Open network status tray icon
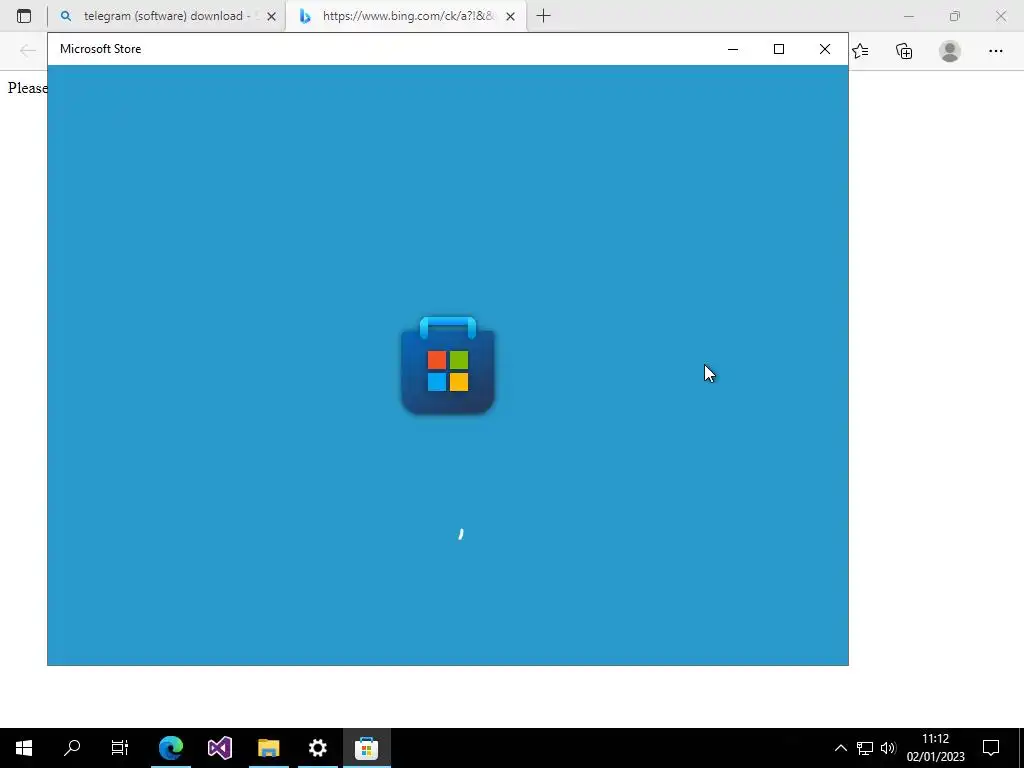The height and width of the screenshot is (768, 1024). pyautogui.click(x=865, y=748)
